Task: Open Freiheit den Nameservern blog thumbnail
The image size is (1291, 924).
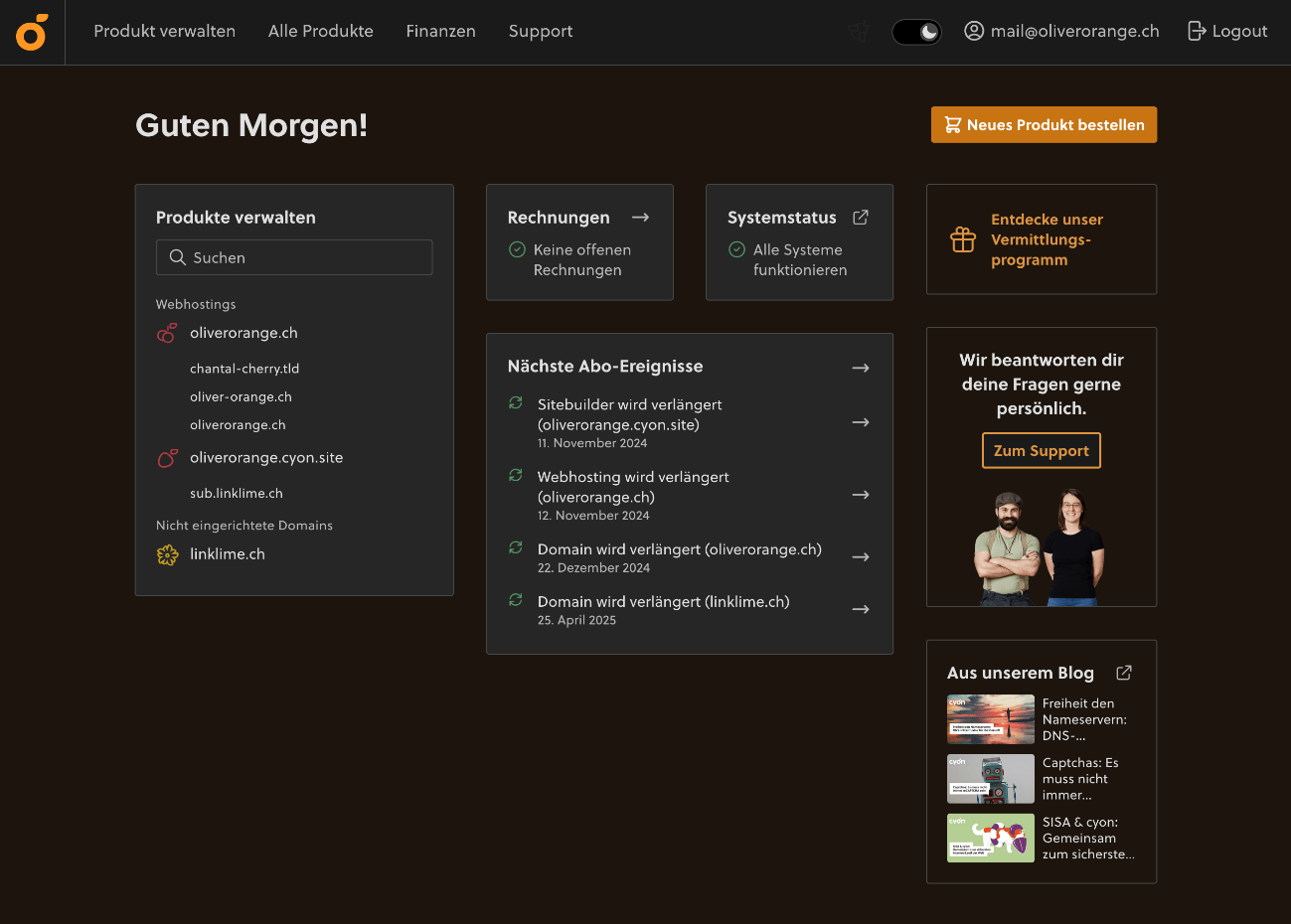Action: coord(991,719)
